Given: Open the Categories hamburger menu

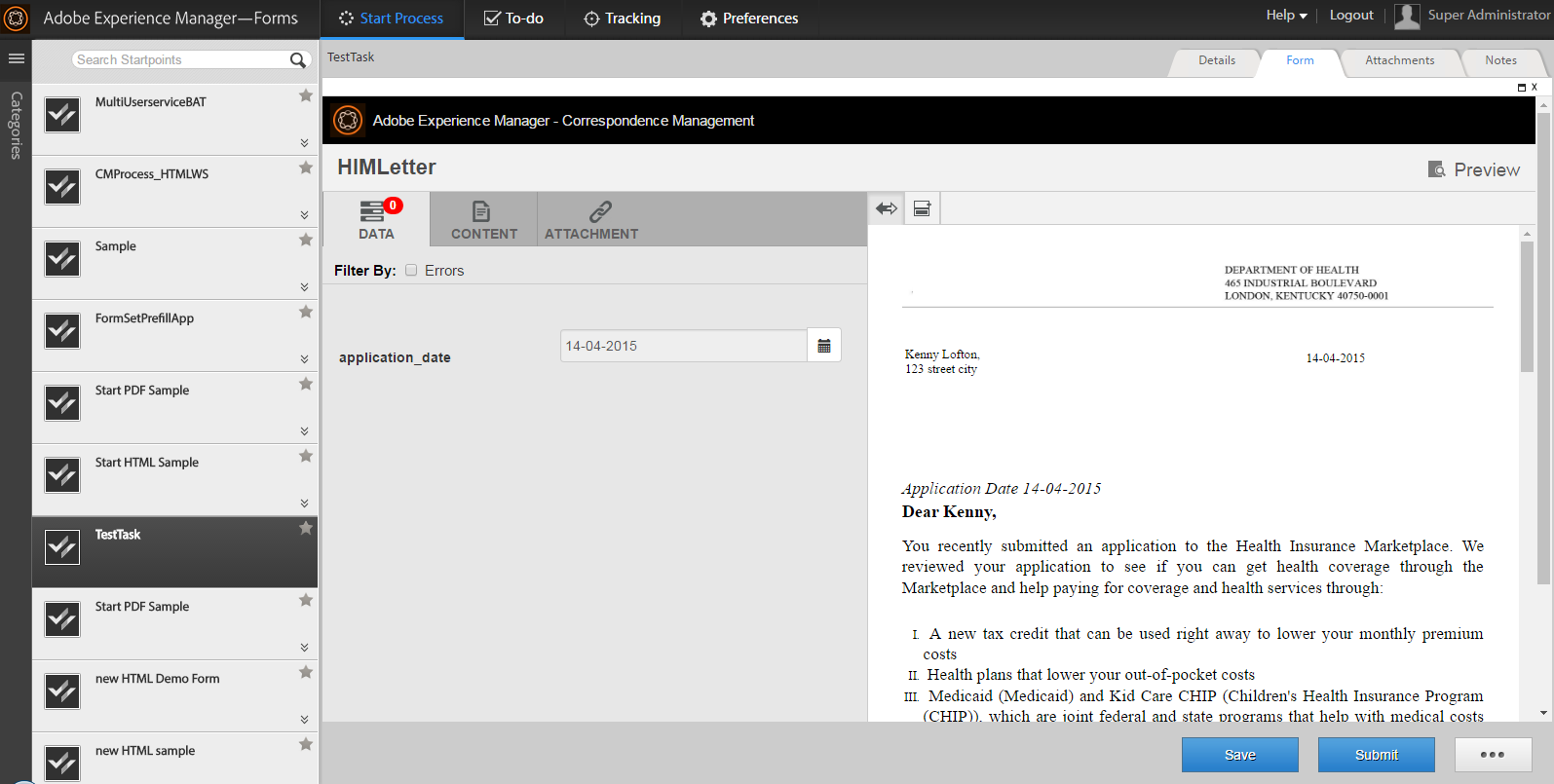Looking at the screenshot, I should click(16, 59).
